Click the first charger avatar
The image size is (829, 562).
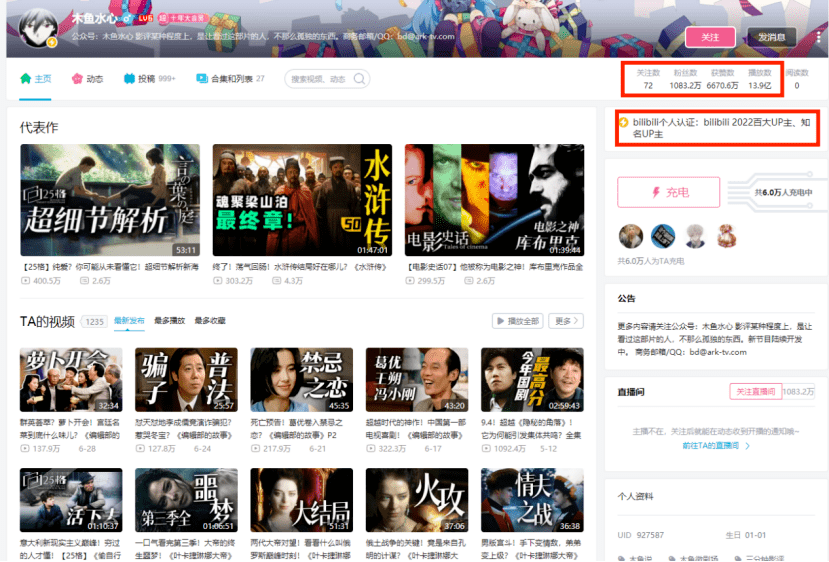tap(631, 236)
